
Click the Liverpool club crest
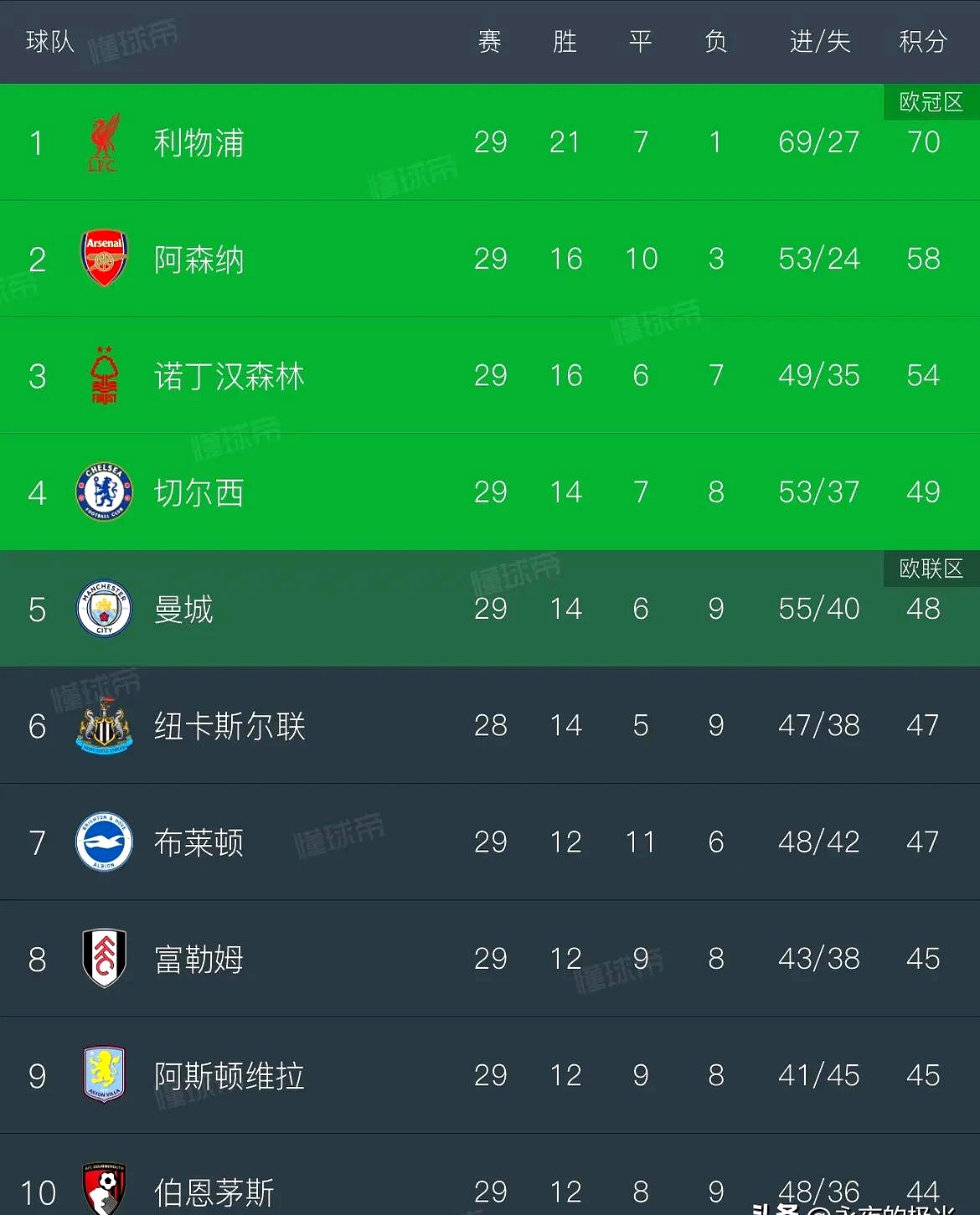tap(104, 142)
